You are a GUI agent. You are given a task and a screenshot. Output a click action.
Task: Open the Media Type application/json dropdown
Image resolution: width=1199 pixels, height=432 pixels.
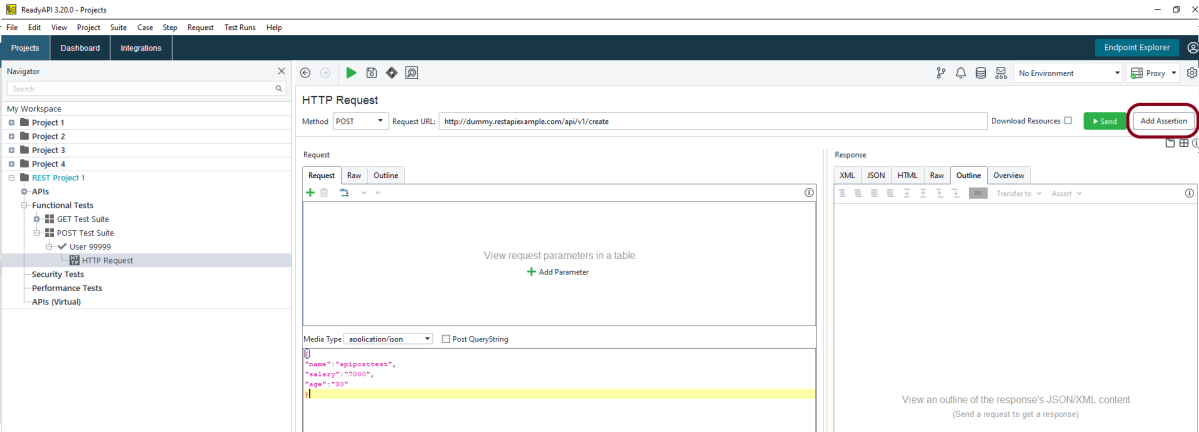tap(388, 339)
